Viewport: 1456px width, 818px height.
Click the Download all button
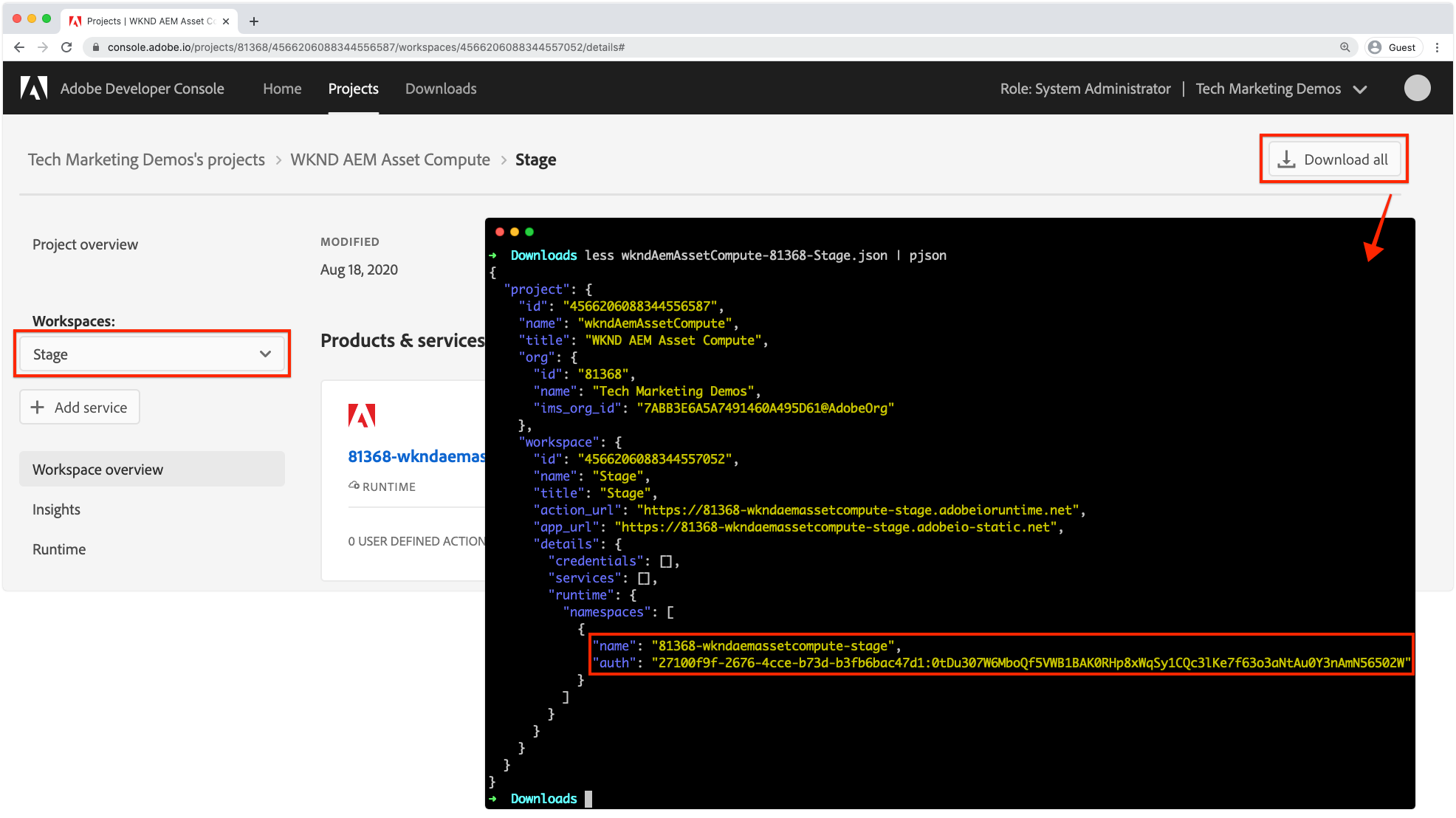[1333, 159]
